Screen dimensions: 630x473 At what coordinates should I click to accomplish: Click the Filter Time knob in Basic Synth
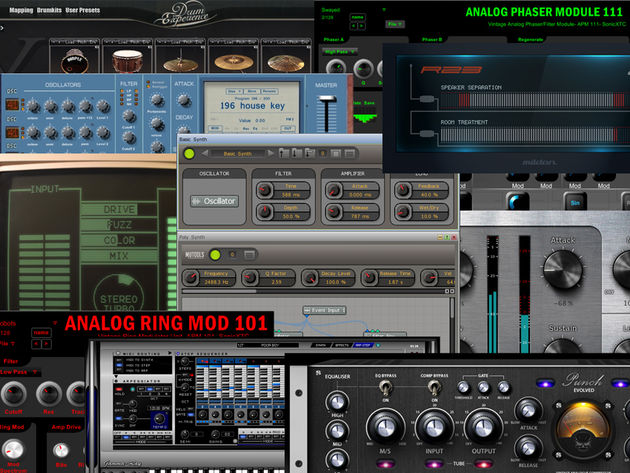coord(264,190)
